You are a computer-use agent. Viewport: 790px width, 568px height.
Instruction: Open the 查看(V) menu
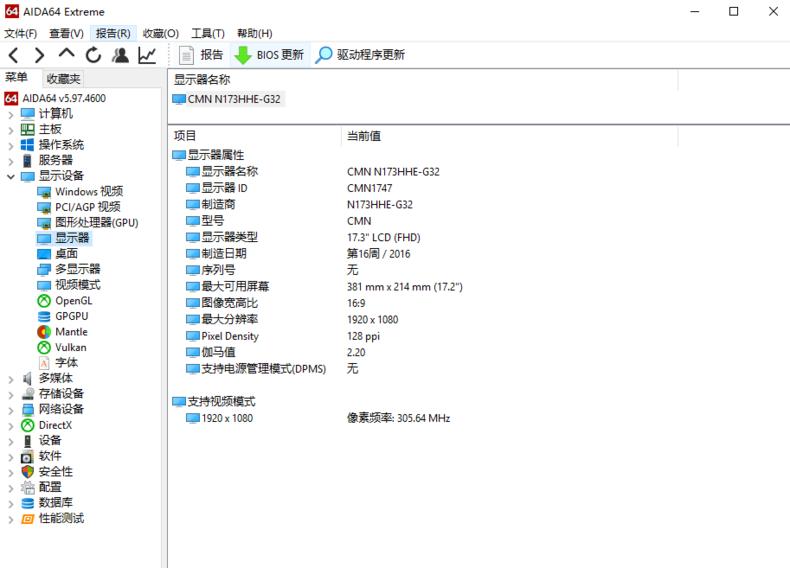coord(66,33)
